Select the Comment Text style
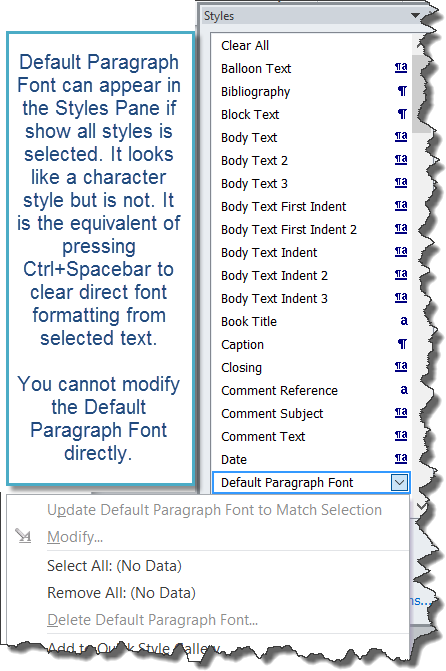The width and height of the screenshot is (446, 671). [x=263, y=436]
